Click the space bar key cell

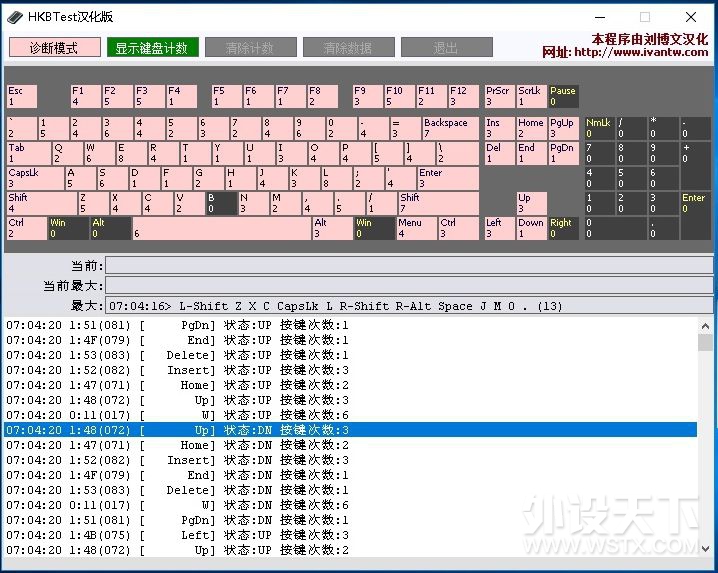[x=222, y=228]
